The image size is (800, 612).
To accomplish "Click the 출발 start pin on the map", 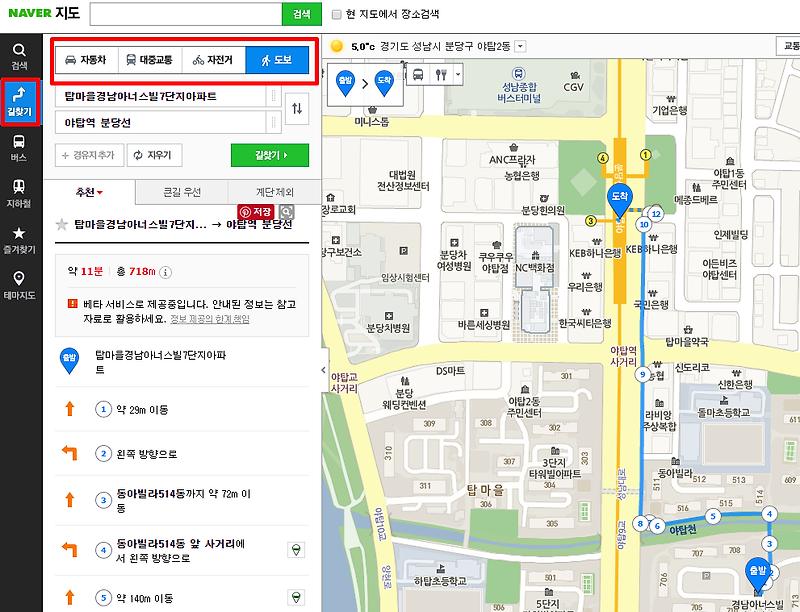I will (758, 574).
